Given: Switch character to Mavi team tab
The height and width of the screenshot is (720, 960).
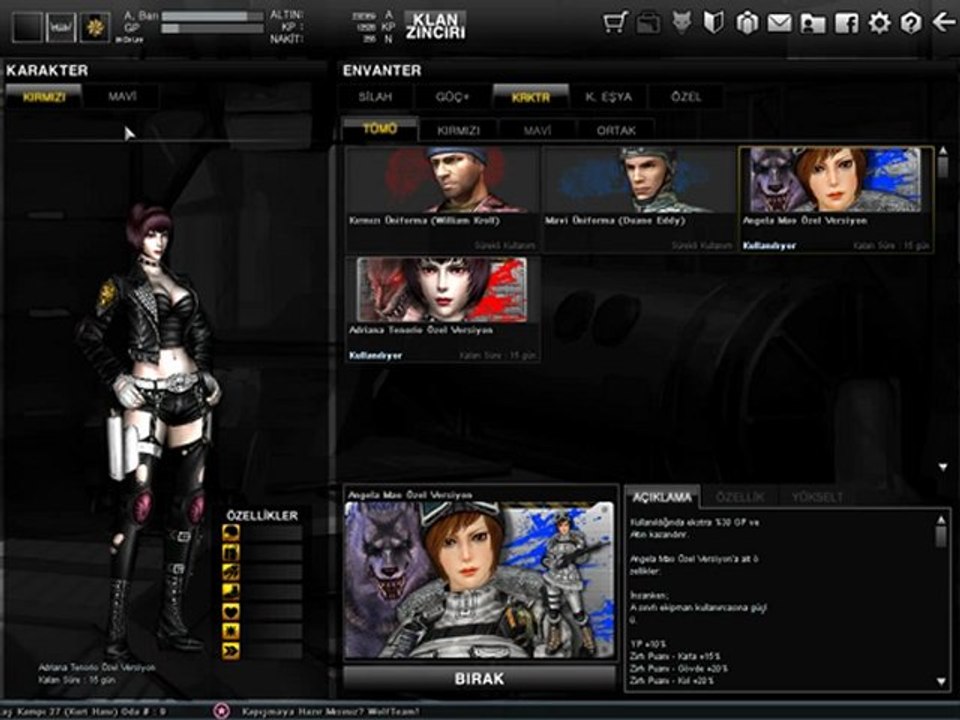Looking at the screenshot, I should pyautogui.click(x=122, y=97).
